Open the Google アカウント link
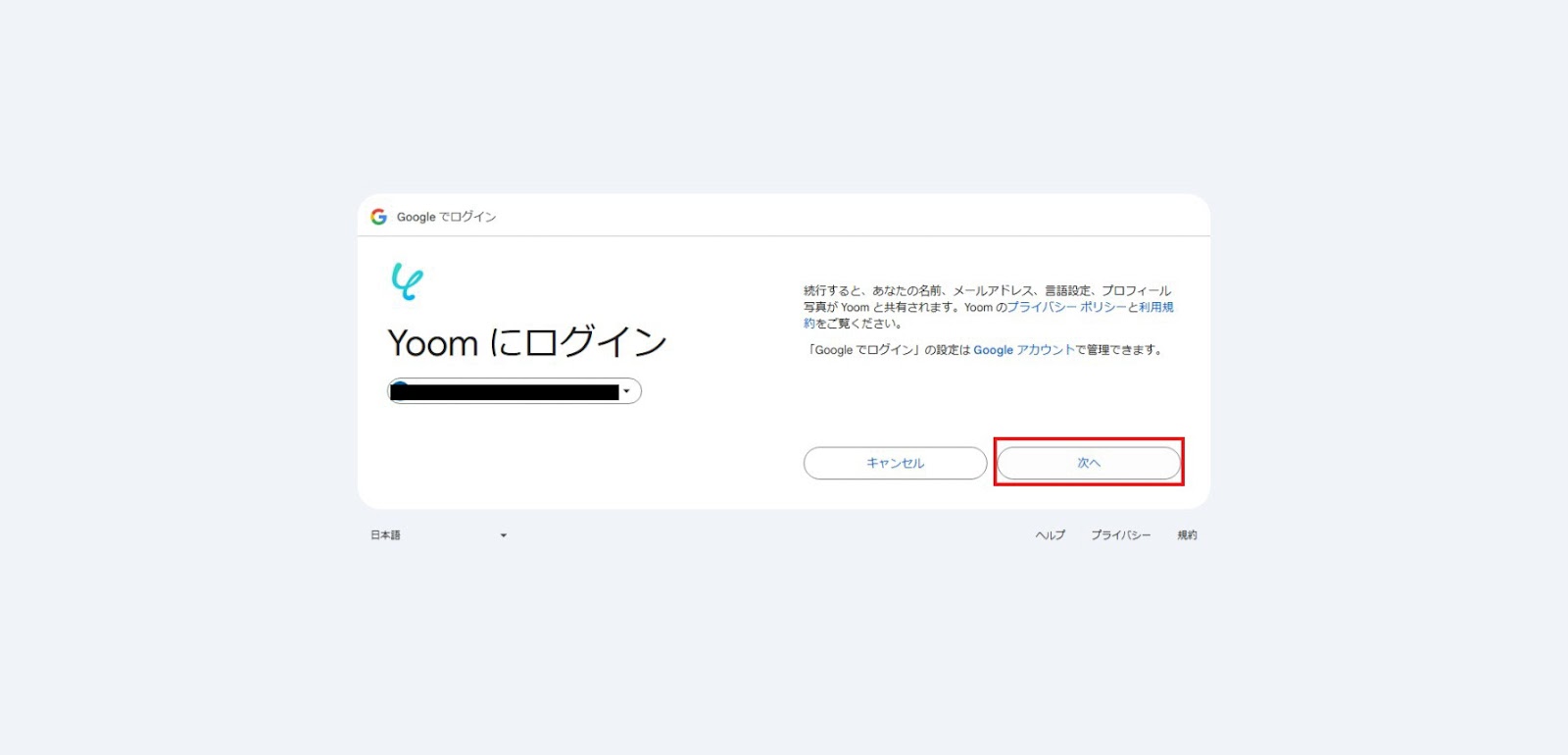 (x=1024, y=350)
